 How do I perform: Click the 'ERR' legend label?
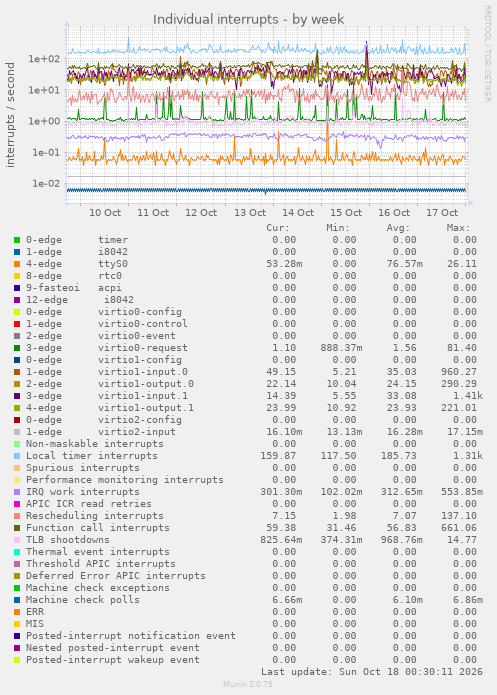(35, 612)
